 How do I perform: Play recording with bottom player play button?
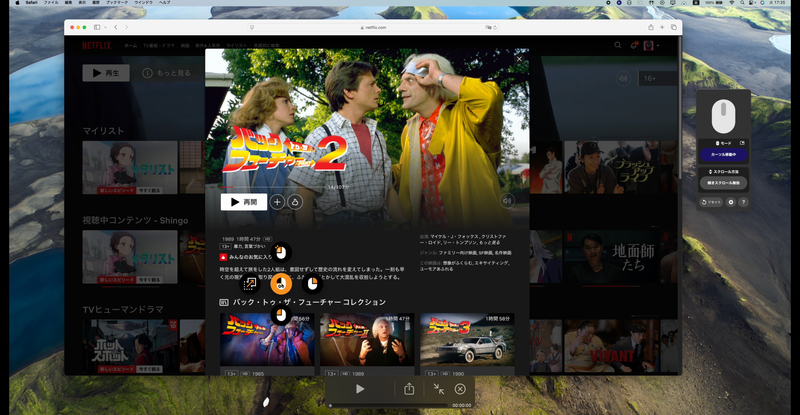click(x=360, y=389)
